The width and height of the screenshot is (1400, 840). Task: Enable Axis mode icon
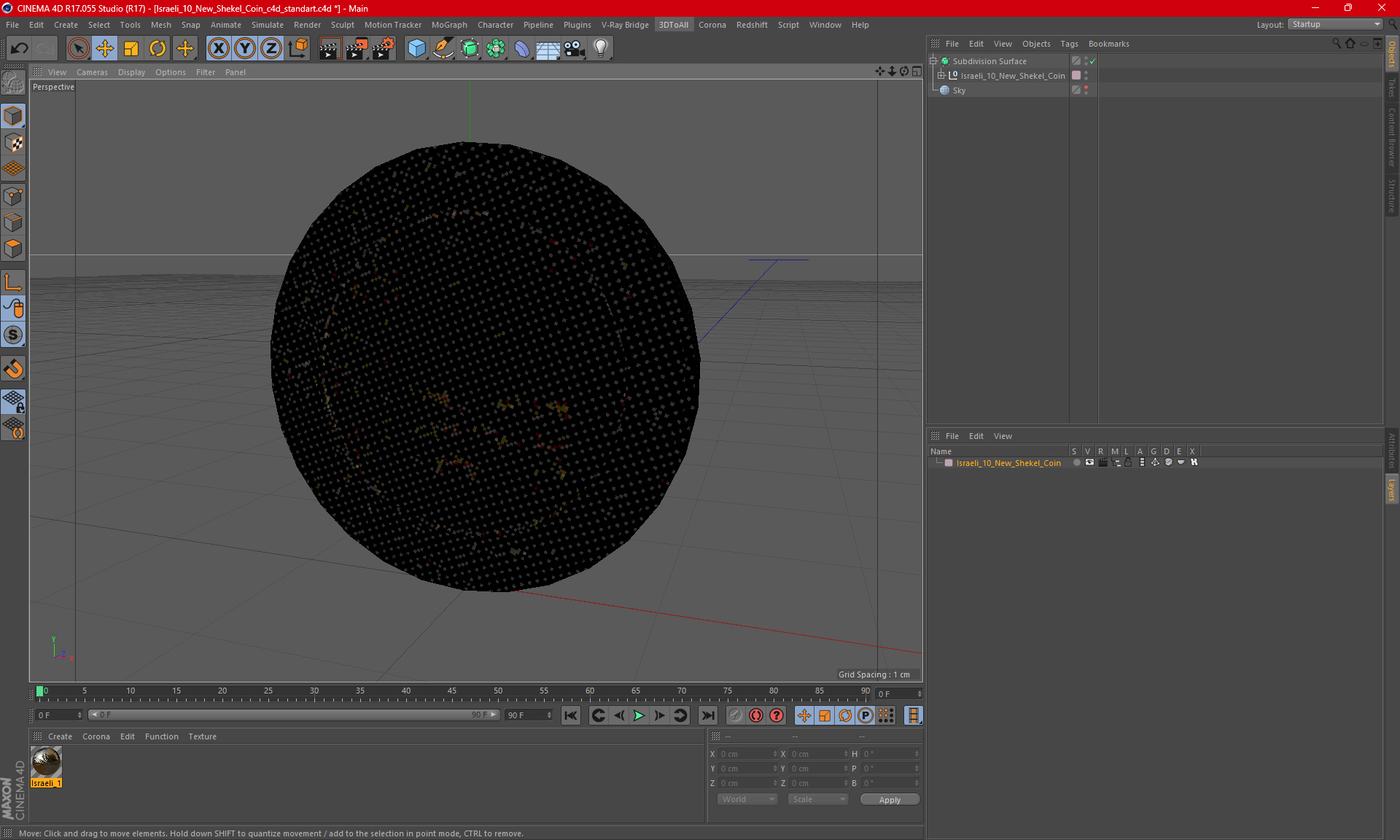click(13, 282)
